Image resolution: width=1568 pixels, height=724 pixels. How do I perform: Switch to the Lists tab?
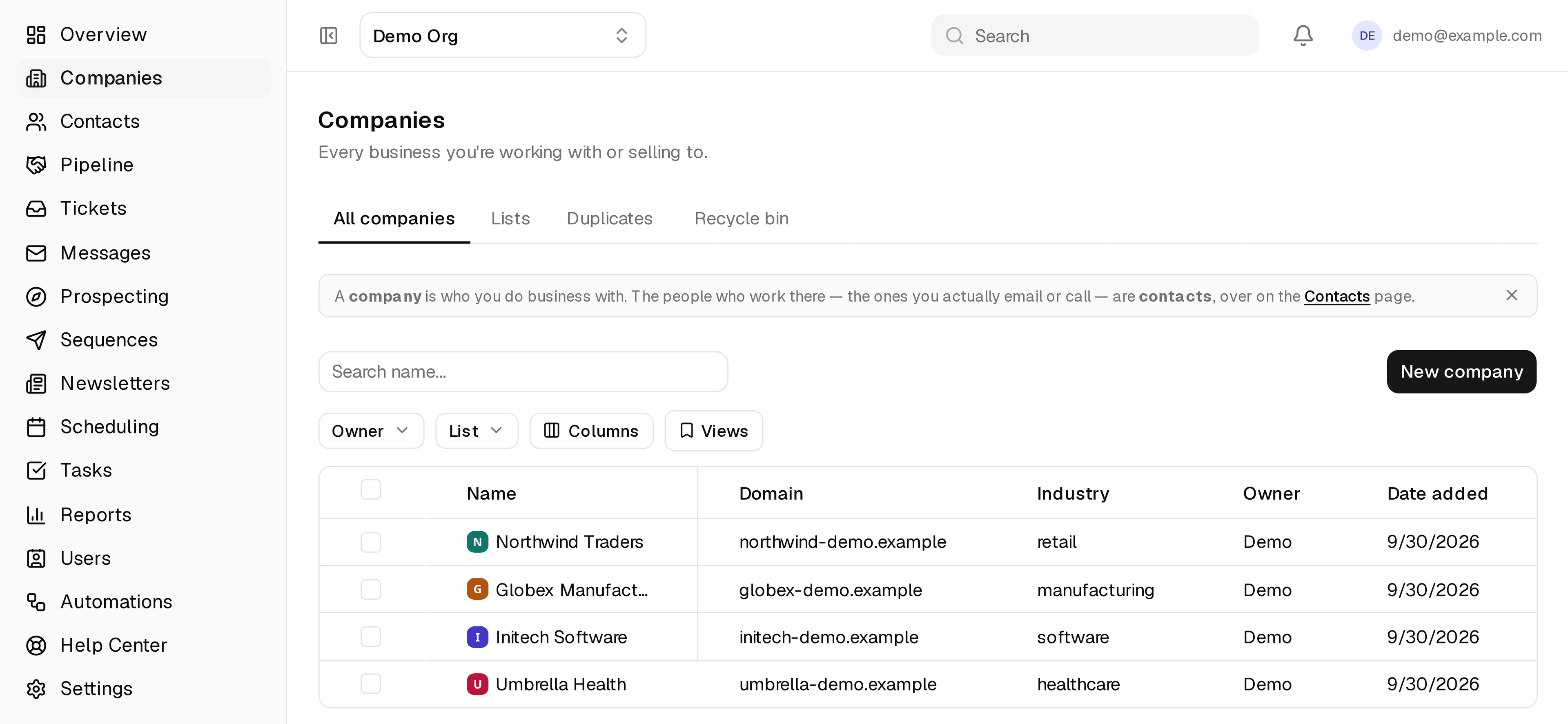(x=510, y=219)
